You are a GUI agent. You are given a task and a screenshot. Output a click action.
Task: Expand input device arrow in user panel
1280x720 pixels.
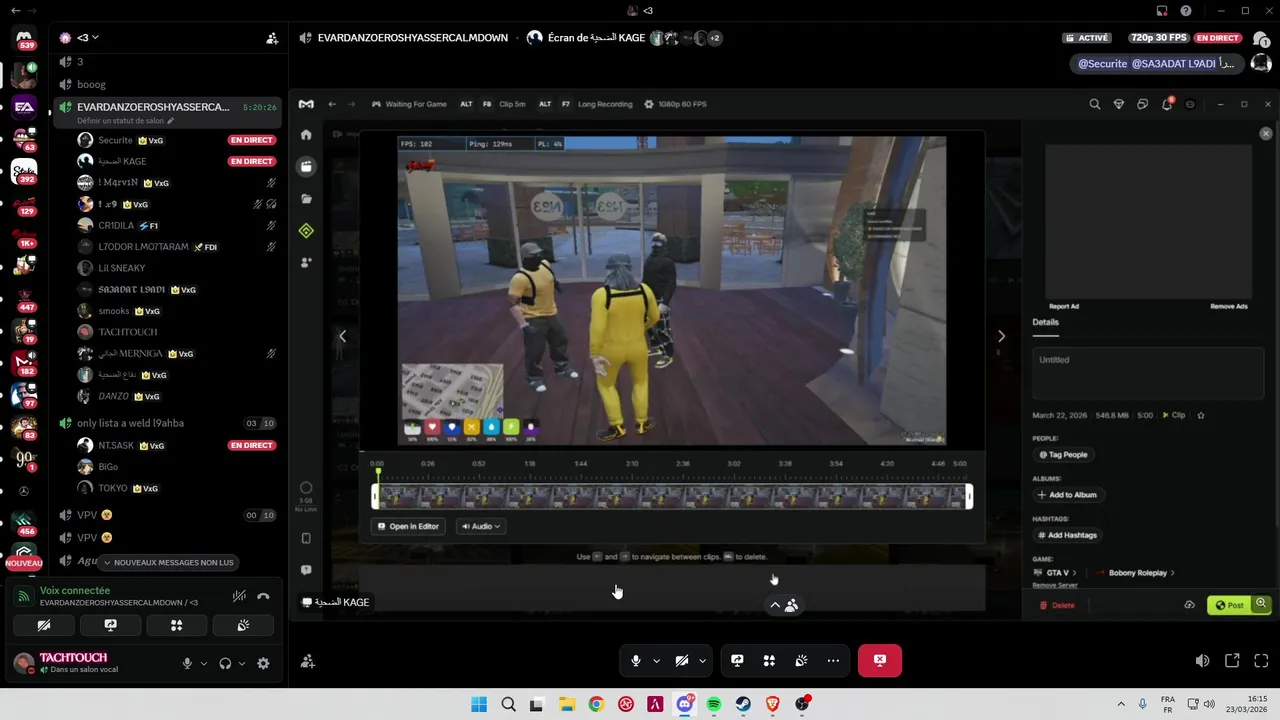click(x=204, y=663)
